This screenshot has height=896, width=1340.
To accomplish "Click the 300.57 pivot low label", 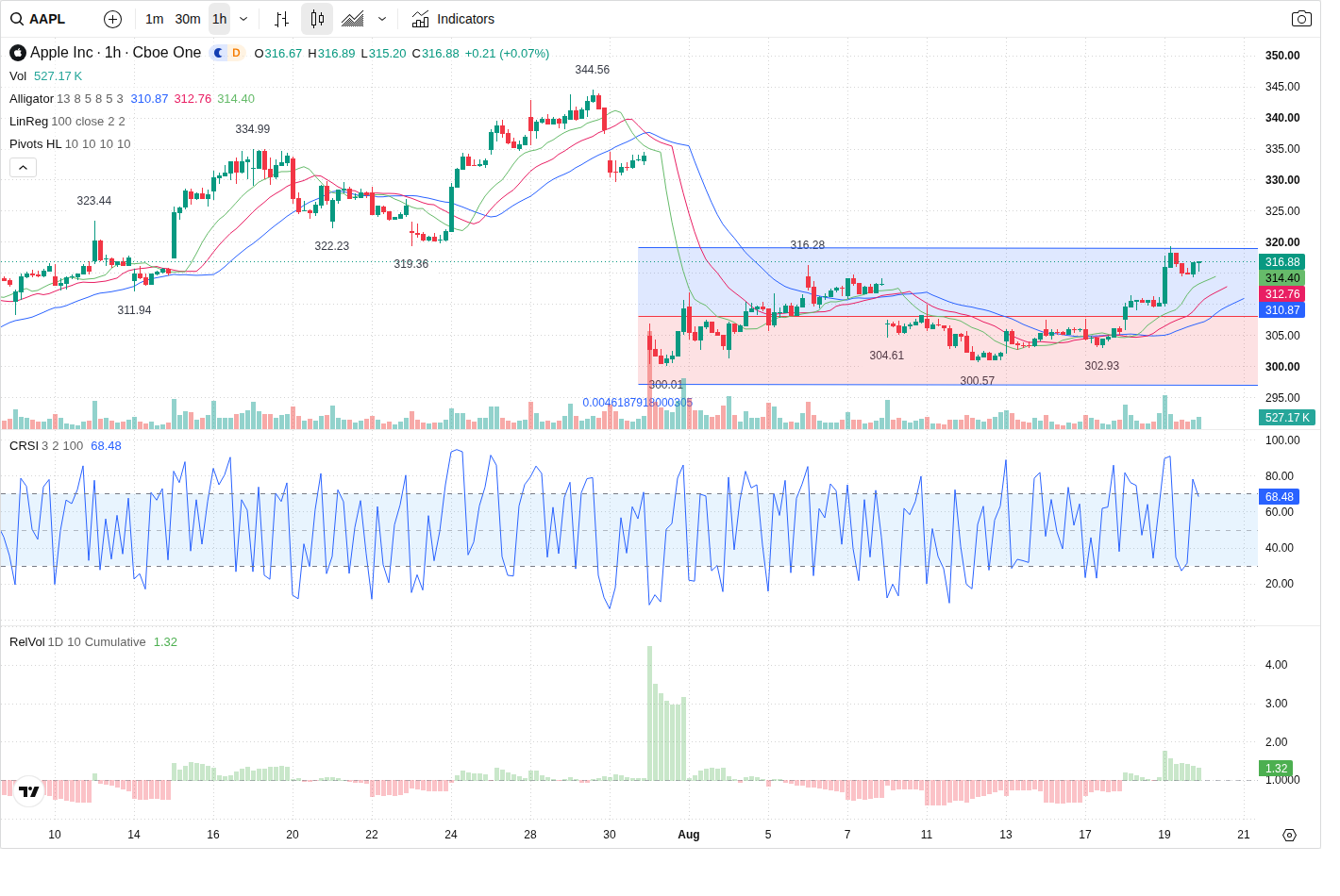I will pyautogui.click(x=978, y=381).
